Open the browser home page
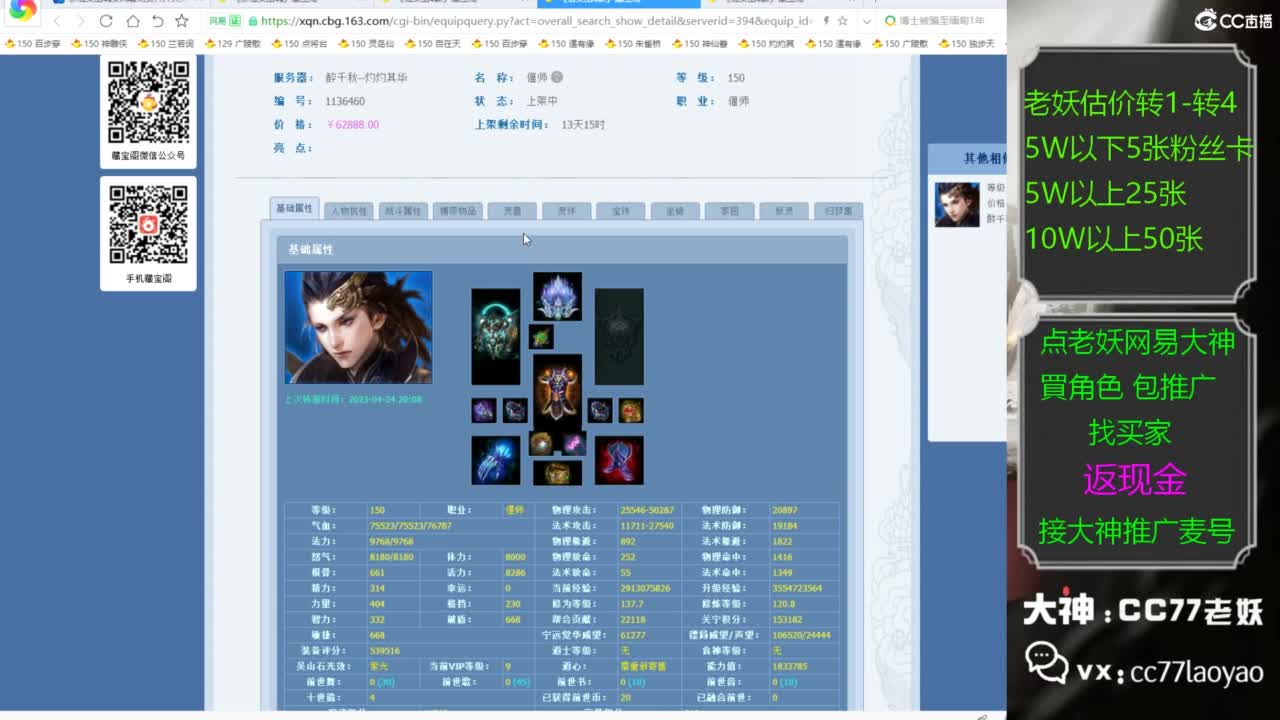 132,21
